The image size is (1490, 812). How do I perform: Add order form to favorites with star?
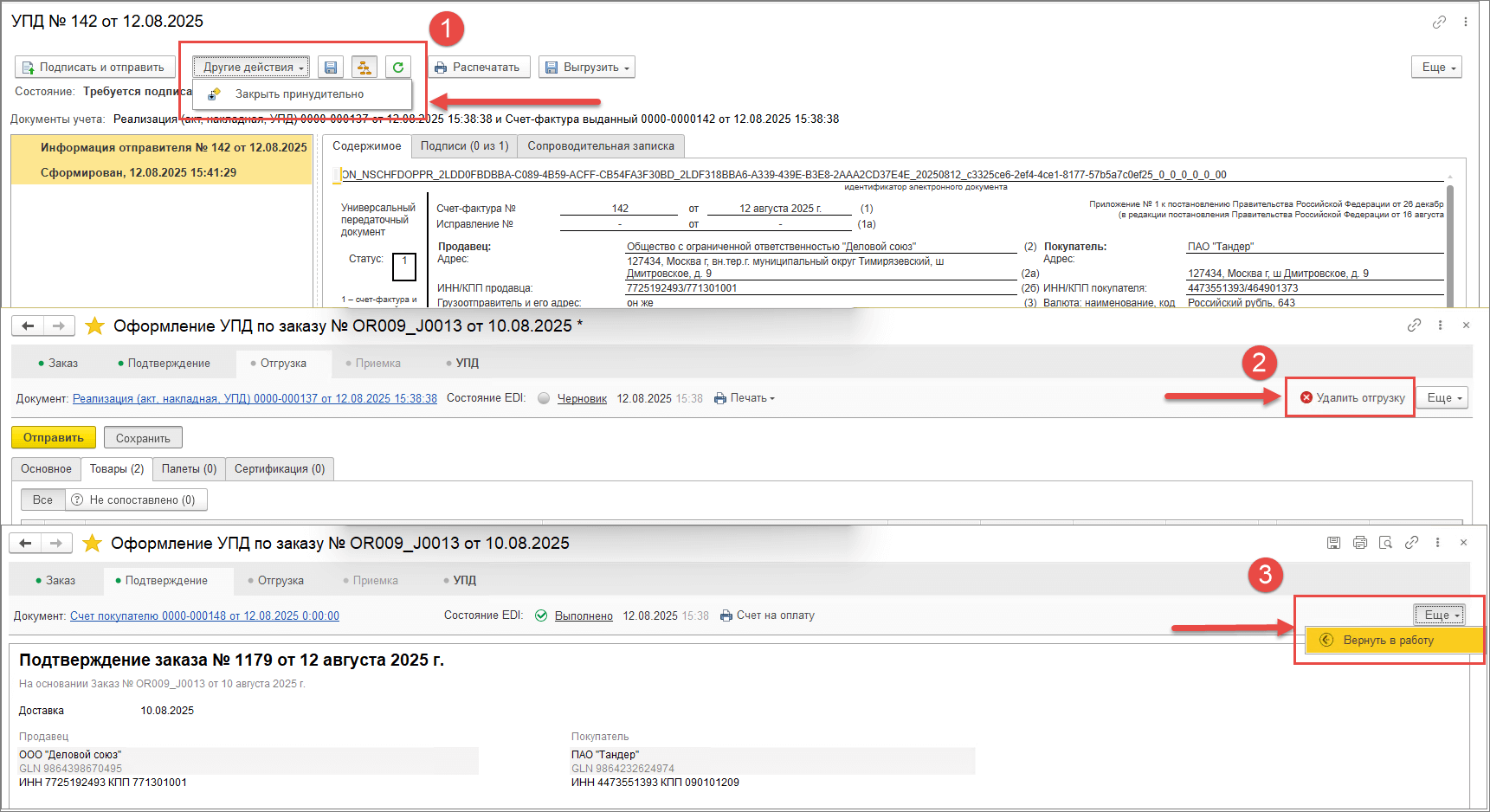pyautogui.click(x=94, y=326)
